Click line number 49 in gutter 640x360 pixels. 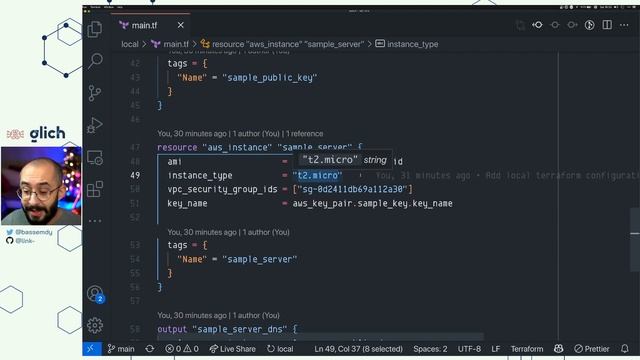pos(135,176)
